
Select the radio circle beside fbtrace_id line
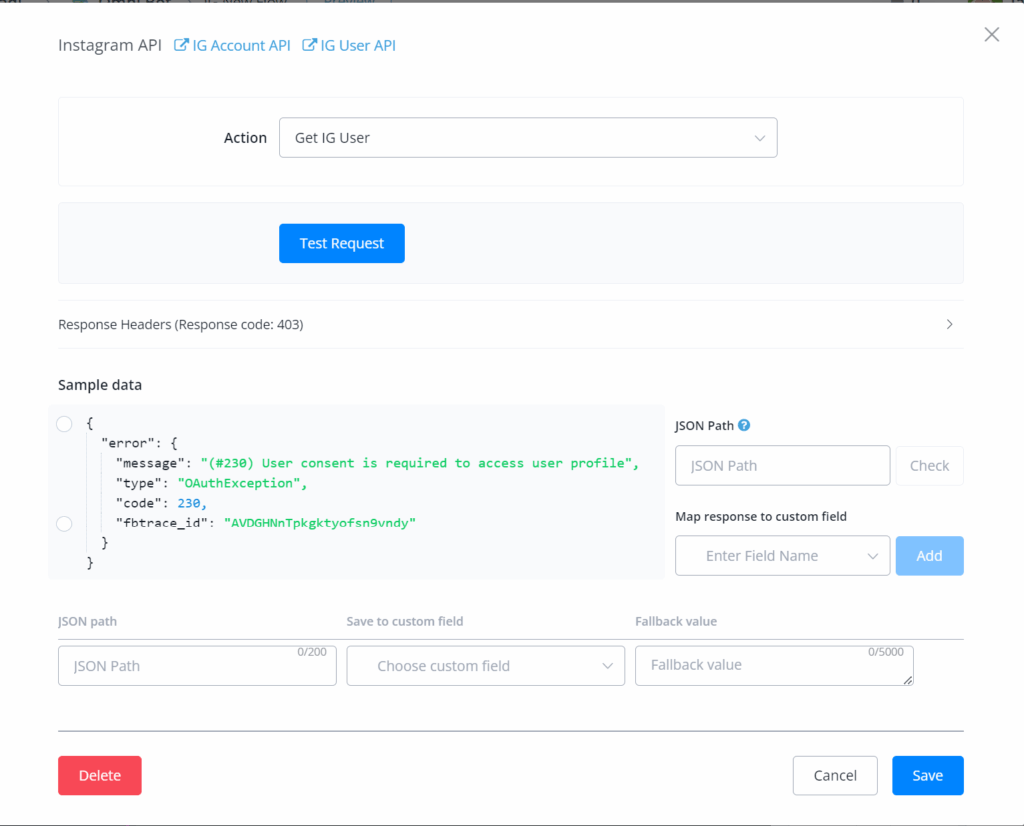[65, 523]
